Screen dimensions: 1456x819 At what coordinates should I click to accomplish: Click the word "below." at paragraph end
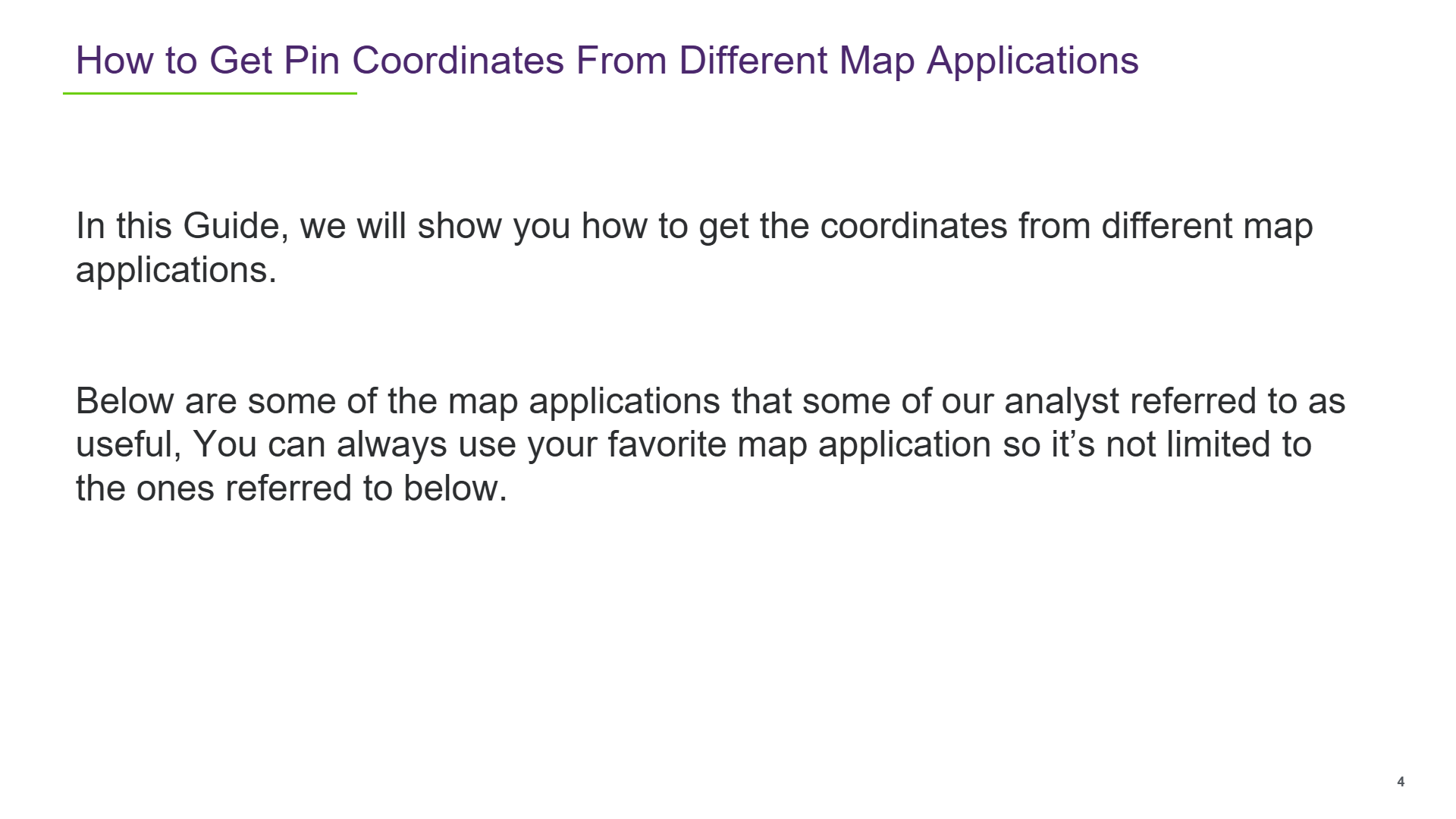pyautogui.click(x=455, y=488)
